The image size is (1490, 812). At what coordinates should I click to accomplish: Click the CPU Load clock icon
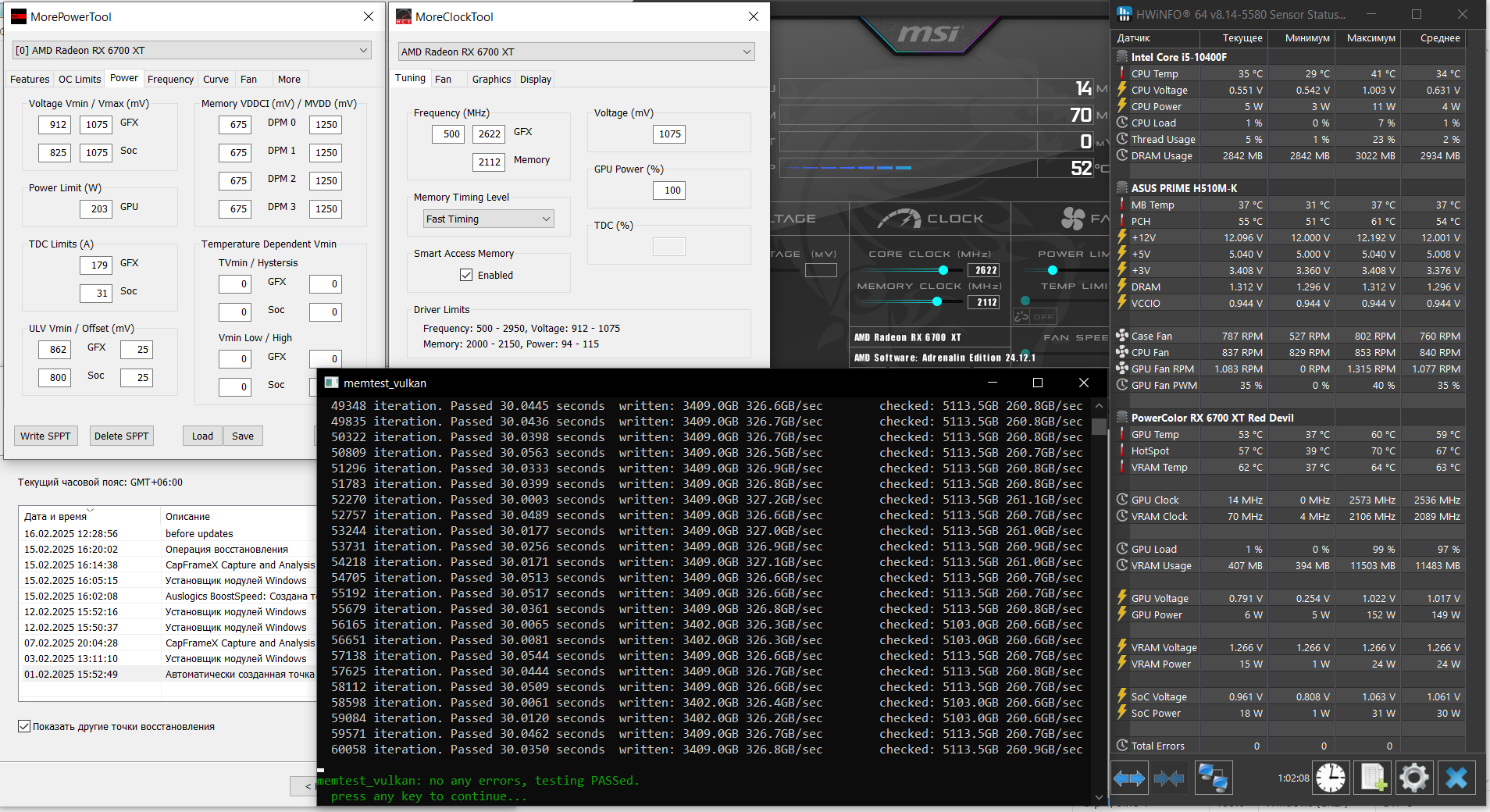point(1122,123)
